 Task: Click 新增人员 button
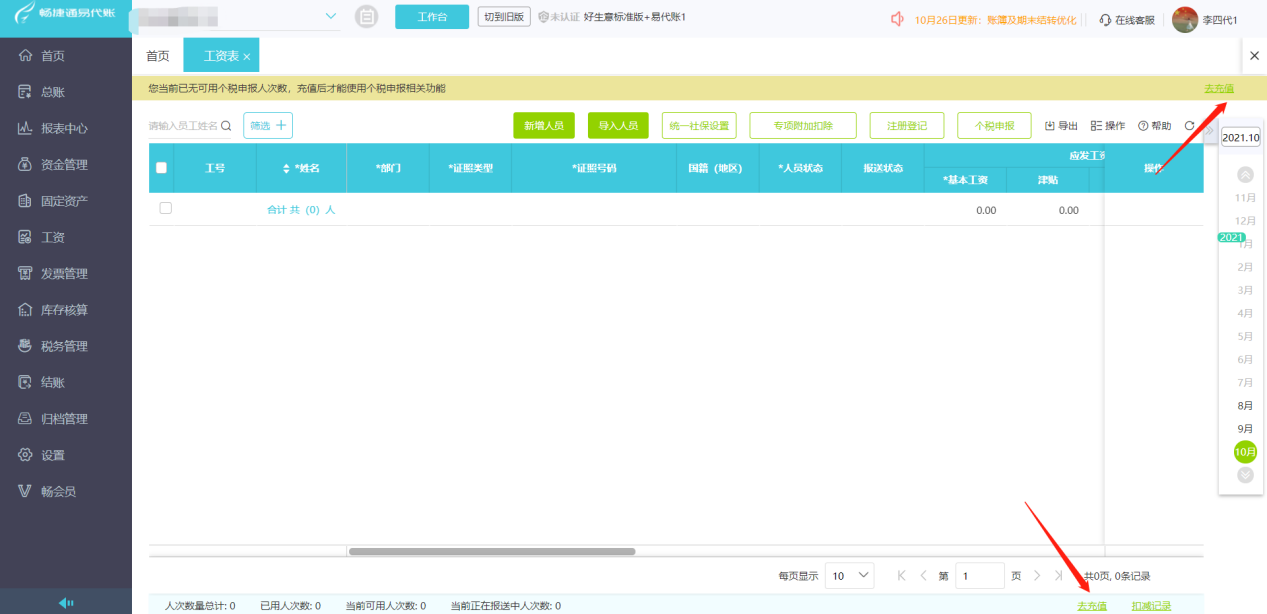tap(544, 125)
